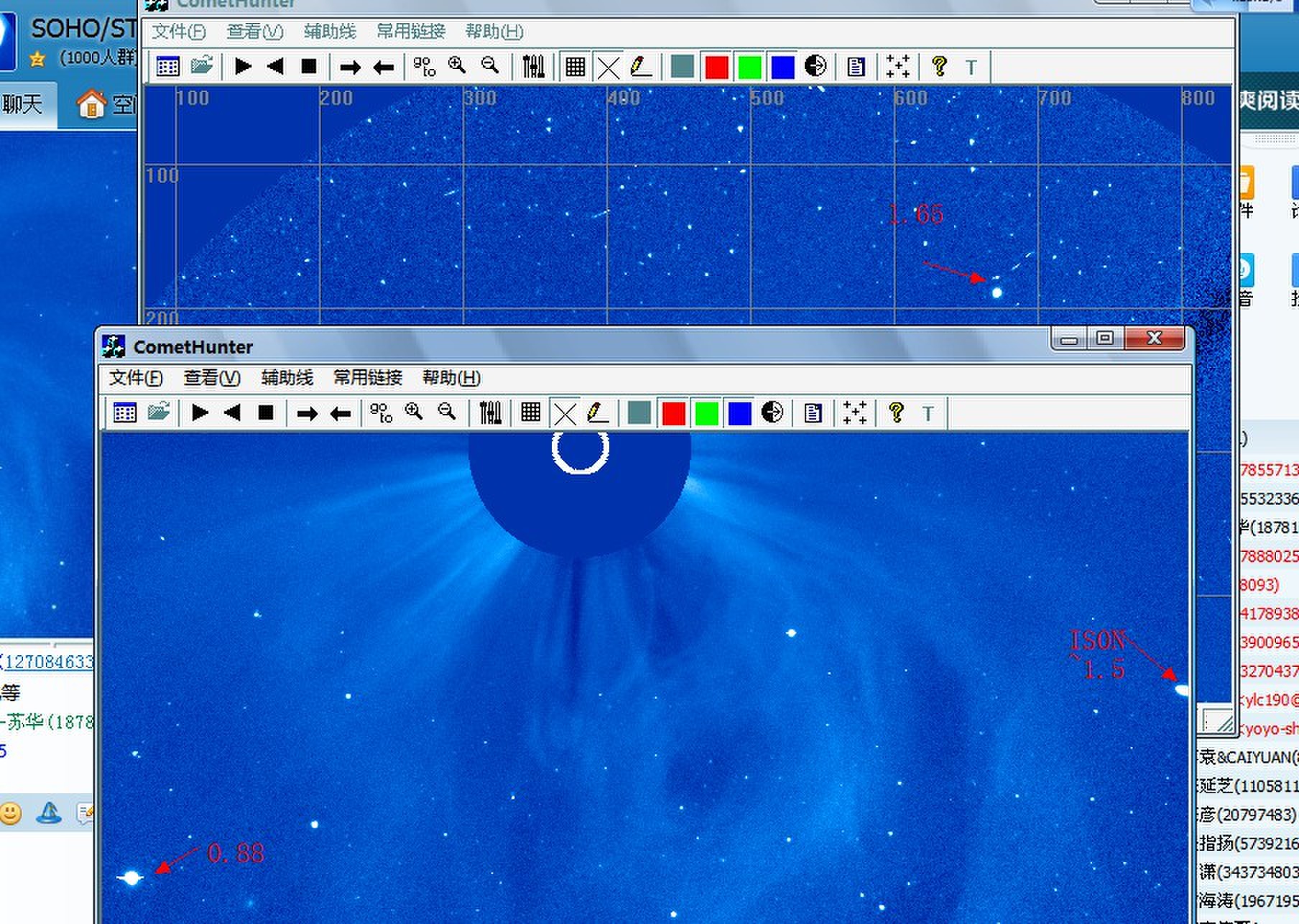Open the report document icon in front CometHunter
The image size is (1299, 924).
(813, 413)
